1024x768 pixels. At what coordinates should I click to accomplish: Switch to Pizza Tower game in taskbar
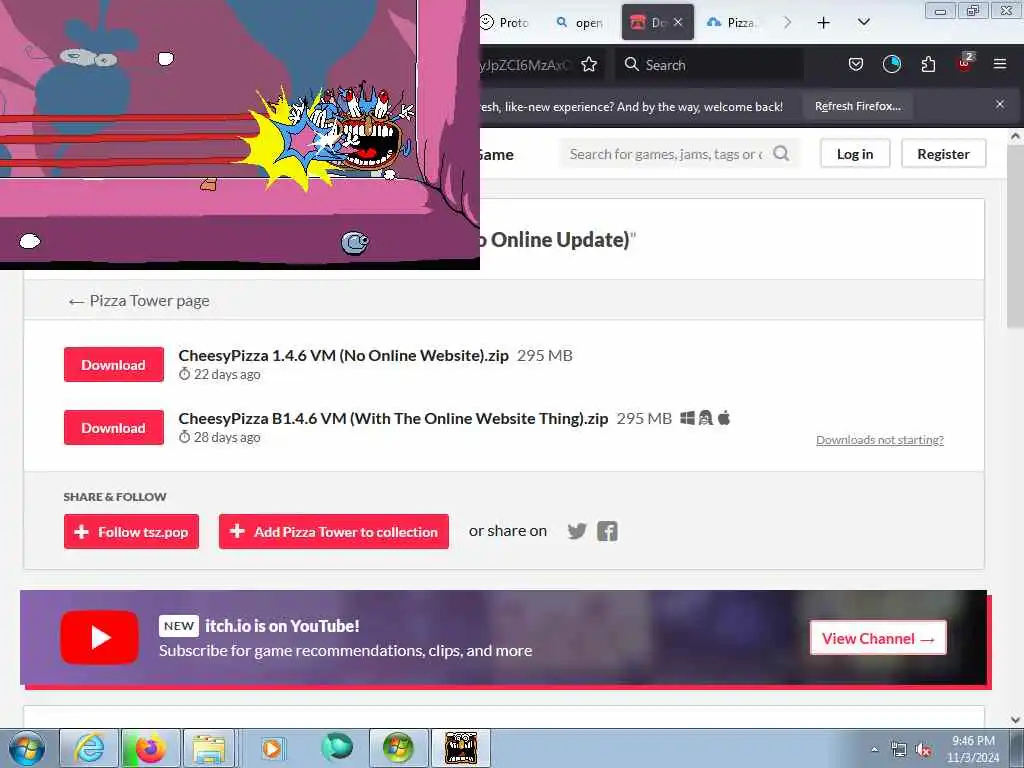(461, 748)
